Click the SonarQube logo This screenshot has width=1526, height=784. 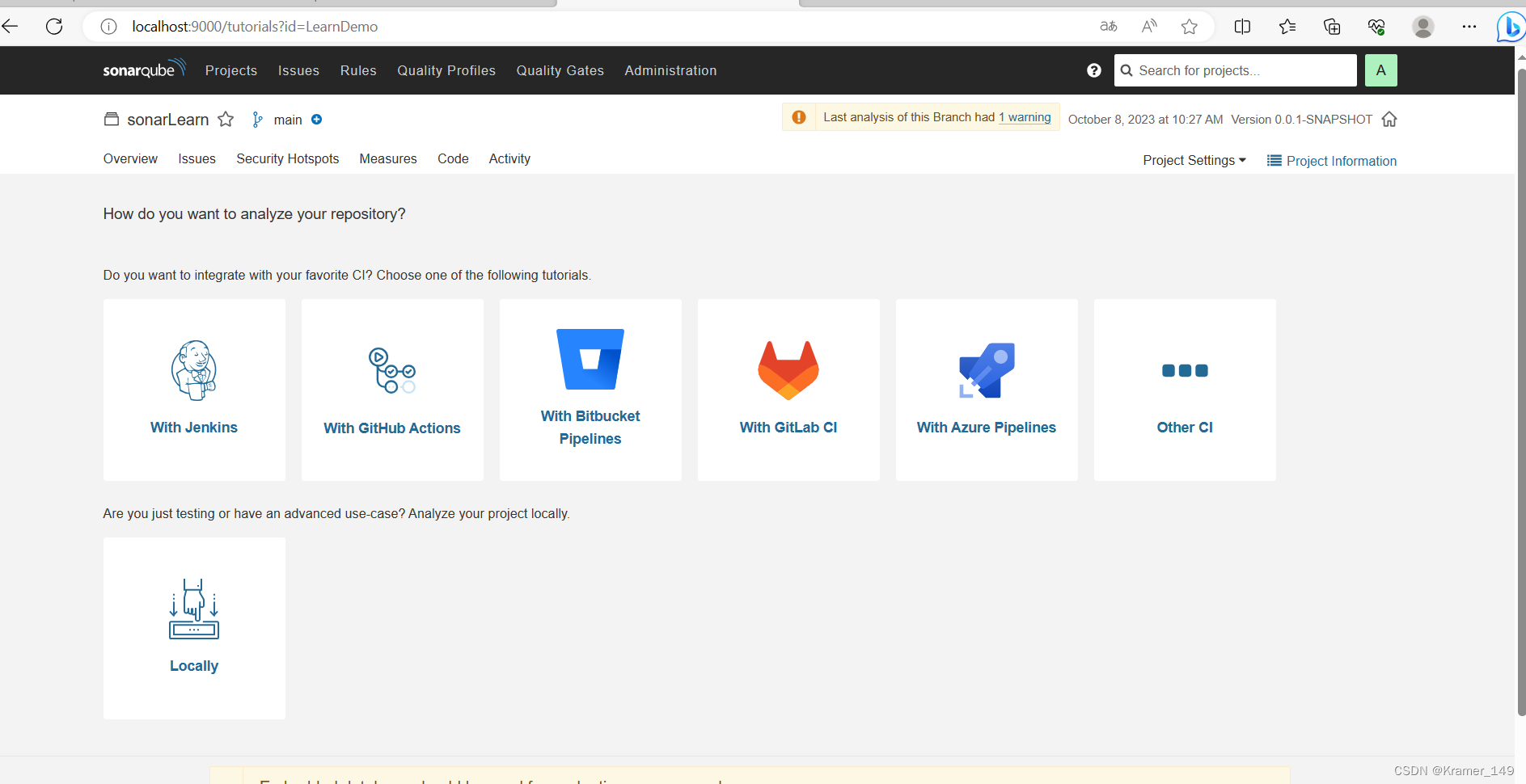click(144, 70)
